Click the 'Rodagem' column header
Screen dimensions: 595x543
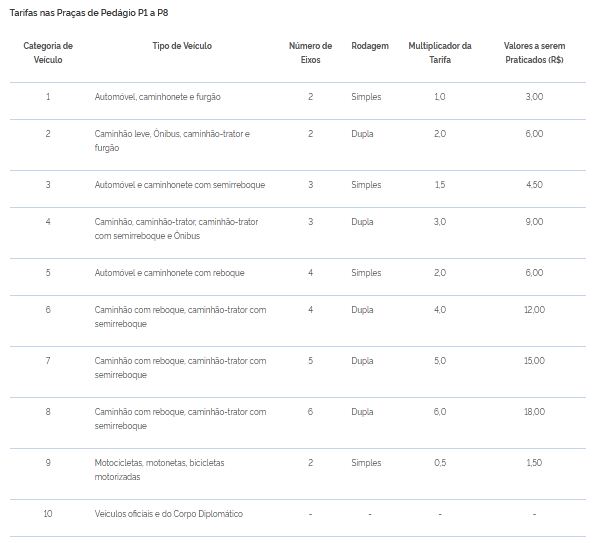tap(370, 46)
